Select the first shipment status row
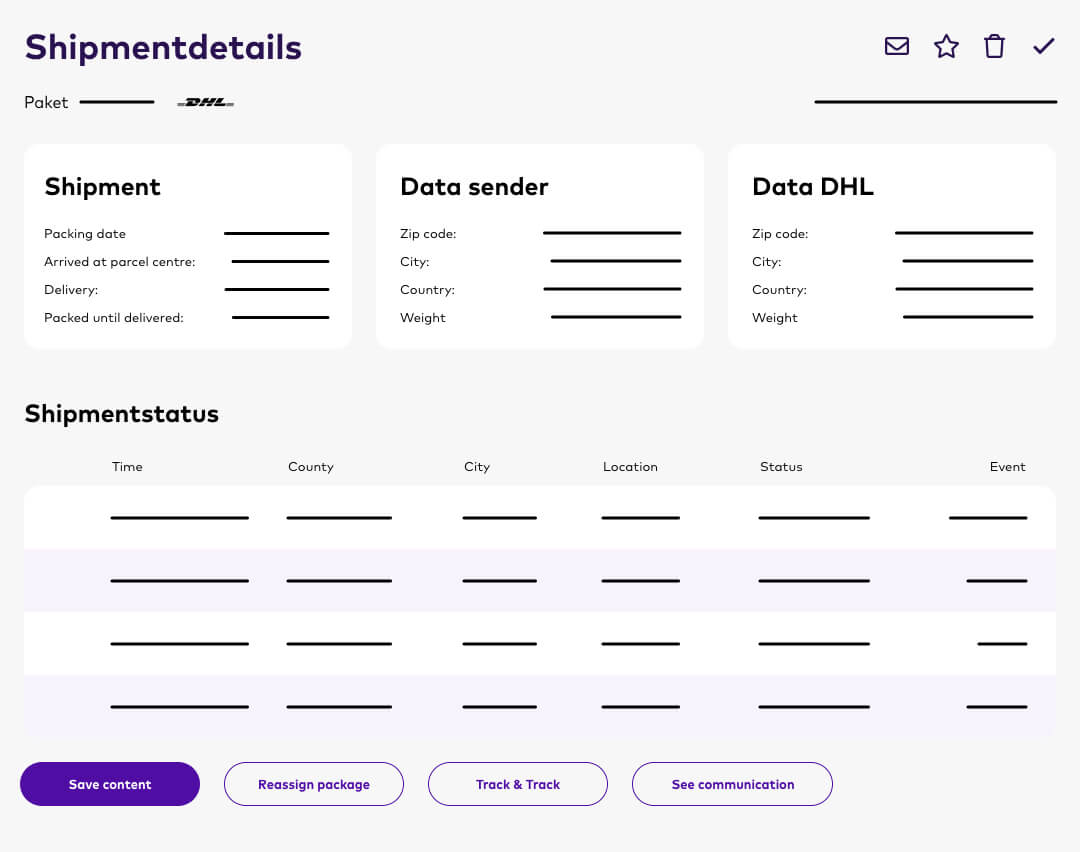This screenshot has height=852, width=1080. 540,517
